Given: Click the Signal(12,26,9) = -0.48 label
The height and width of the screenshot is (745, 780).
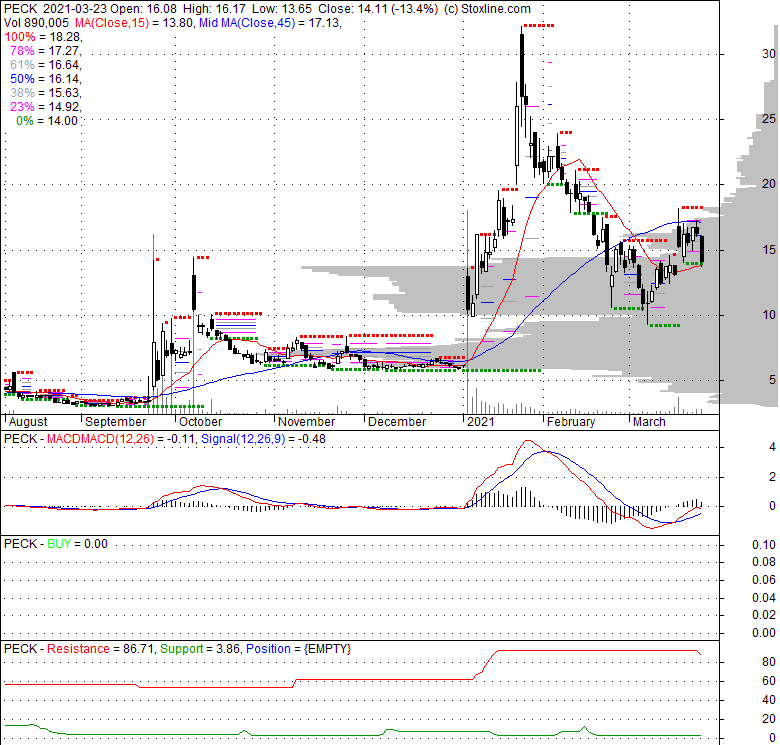Looking at the screenshot, I should coord(263,439).
